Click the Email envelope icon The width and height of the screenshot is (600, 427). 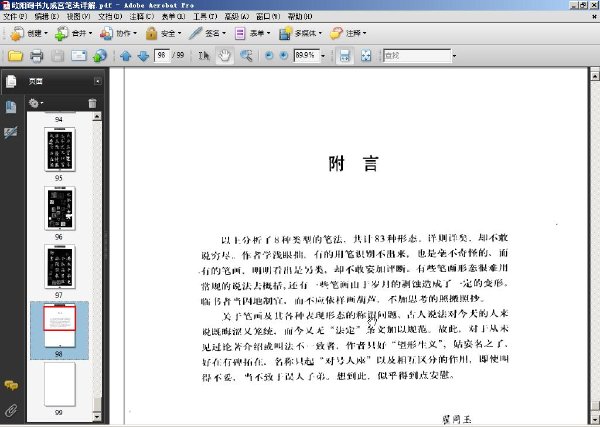tap(78, 56)
